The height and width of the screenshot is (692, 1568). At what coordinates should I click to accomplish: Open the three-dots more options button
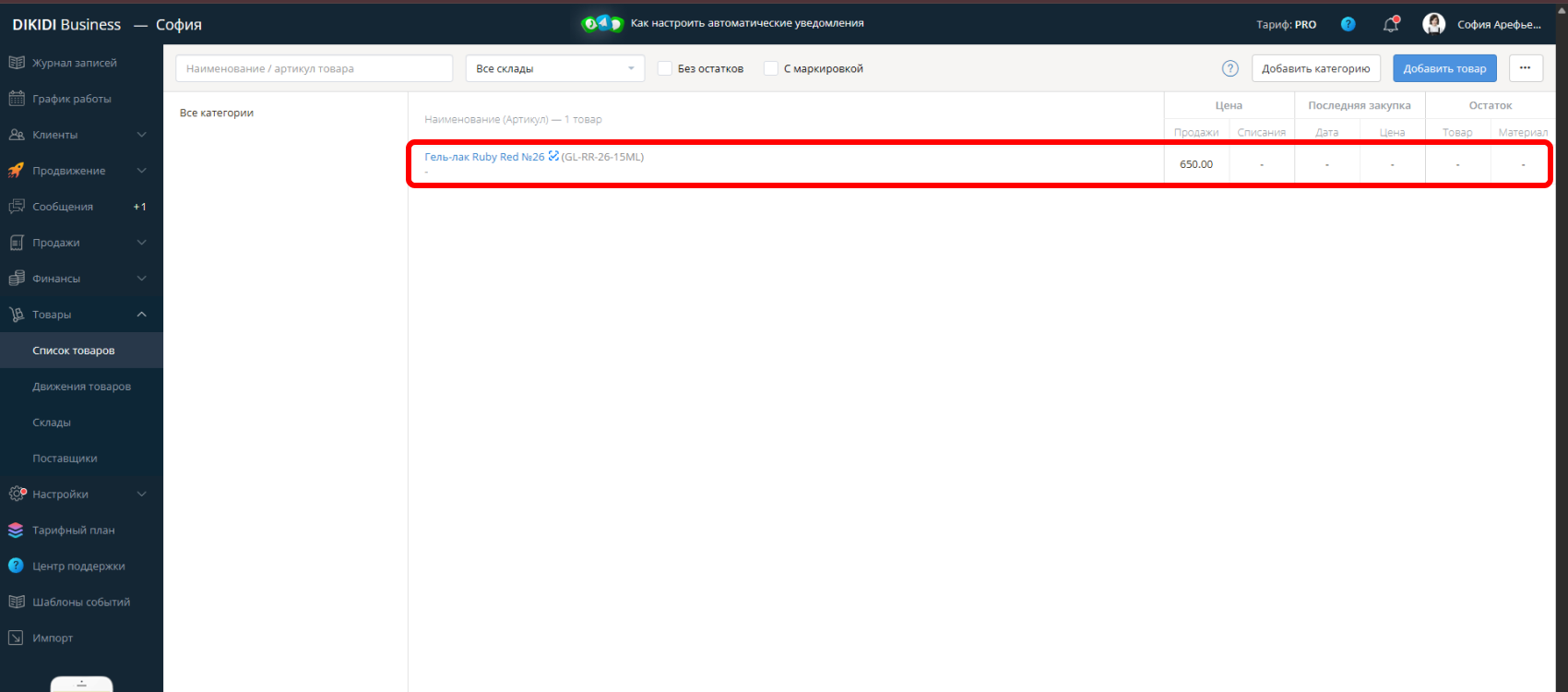[1525, 68]
